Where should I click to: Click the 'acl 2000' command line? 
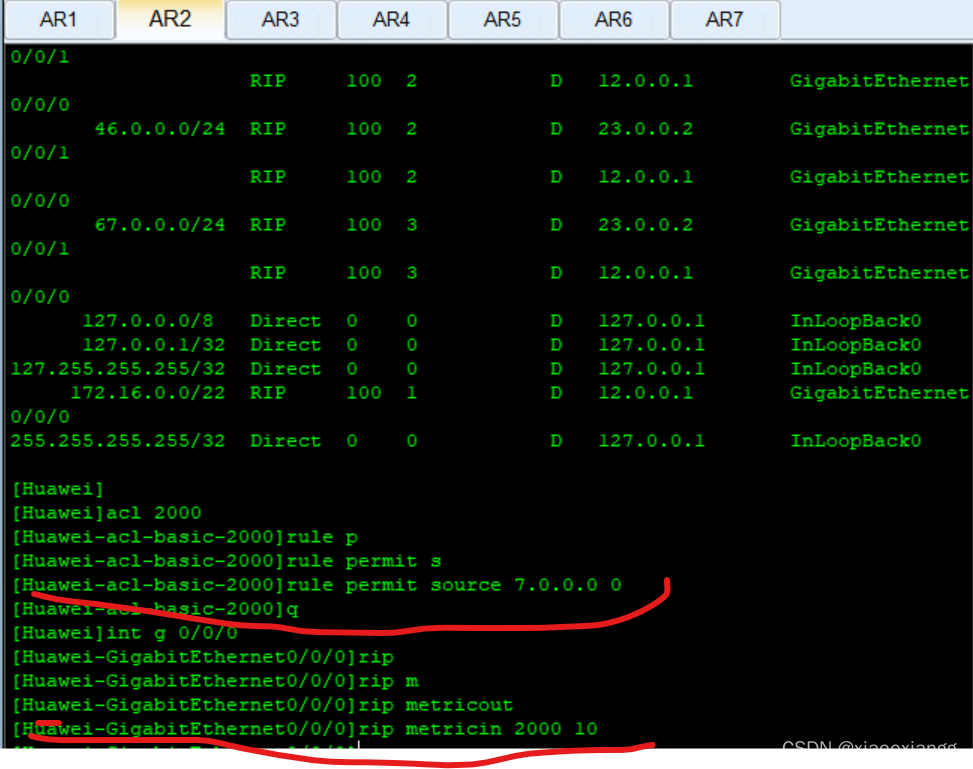107,513
